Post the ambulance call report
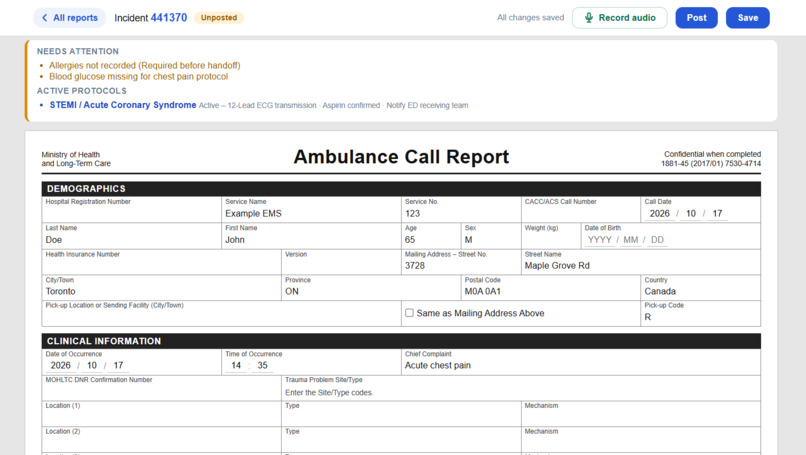 (696, 17)
